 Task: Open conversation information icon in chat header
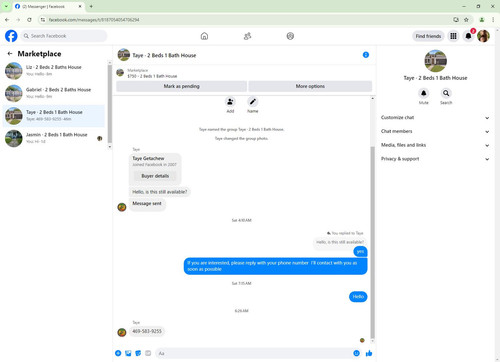(x=366, y=55)
